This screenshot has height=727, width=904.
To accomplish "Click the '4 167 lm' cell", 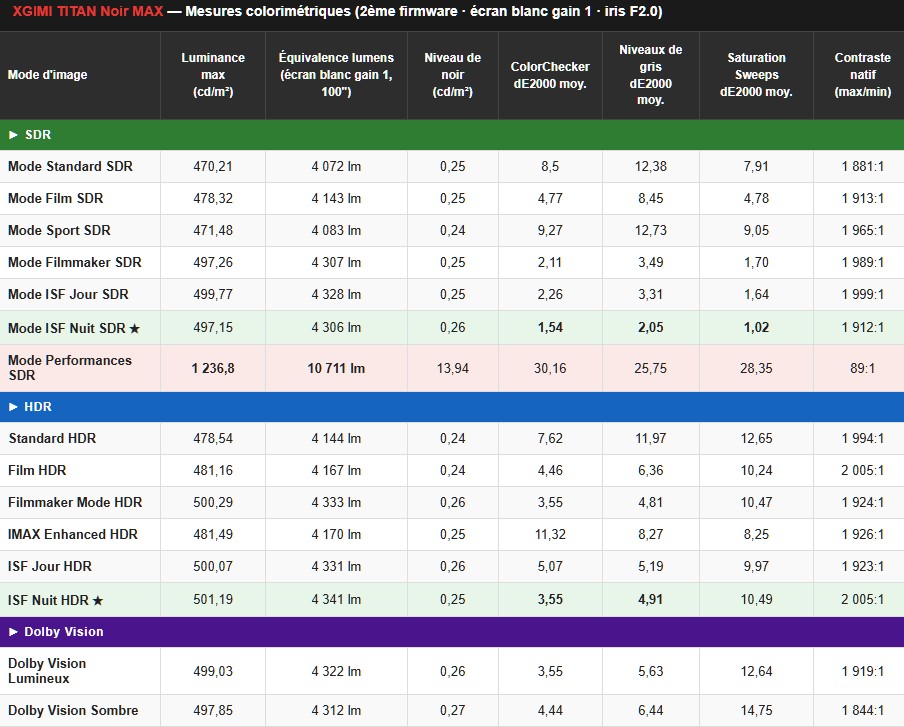I will coord(336,470).
